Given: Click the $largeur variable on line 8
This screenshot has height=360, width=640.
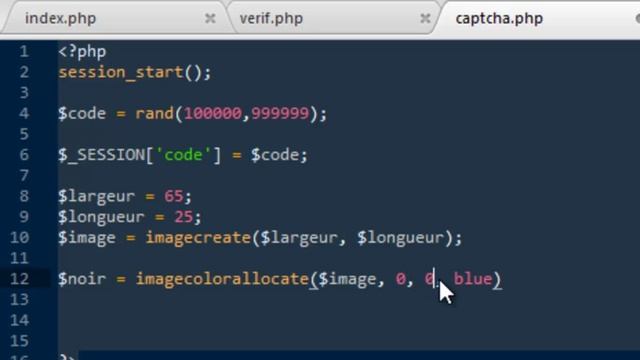Looking at the screenshot, I should (96, 197).
